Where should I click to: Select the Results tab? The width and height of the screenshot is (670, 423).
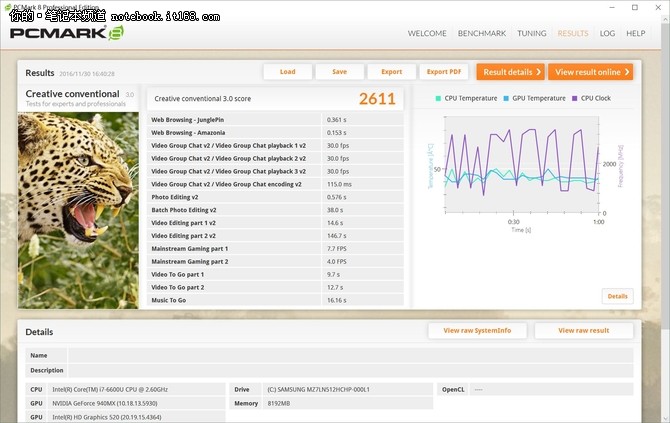pyautogui.click(x=573, y=33)
